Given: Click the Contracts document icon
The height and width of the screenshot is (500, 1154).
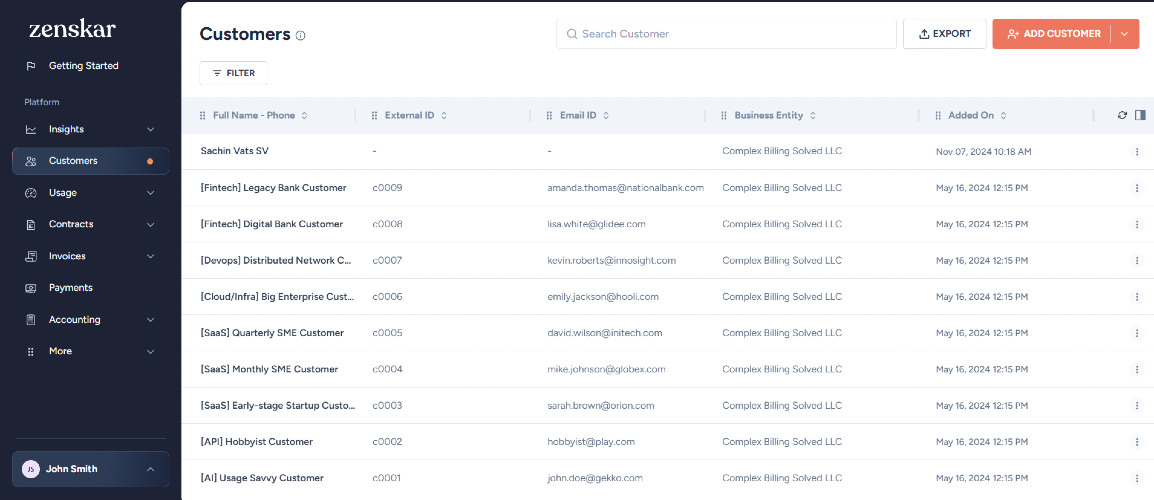Looking at the screenshot, I should 31,225.
